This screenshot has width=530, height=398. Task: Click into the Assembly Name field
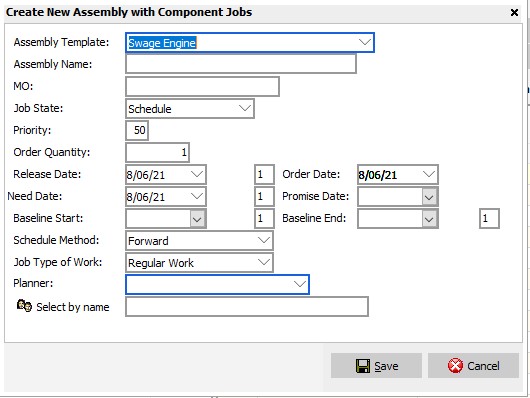click(x=241, y=64)
